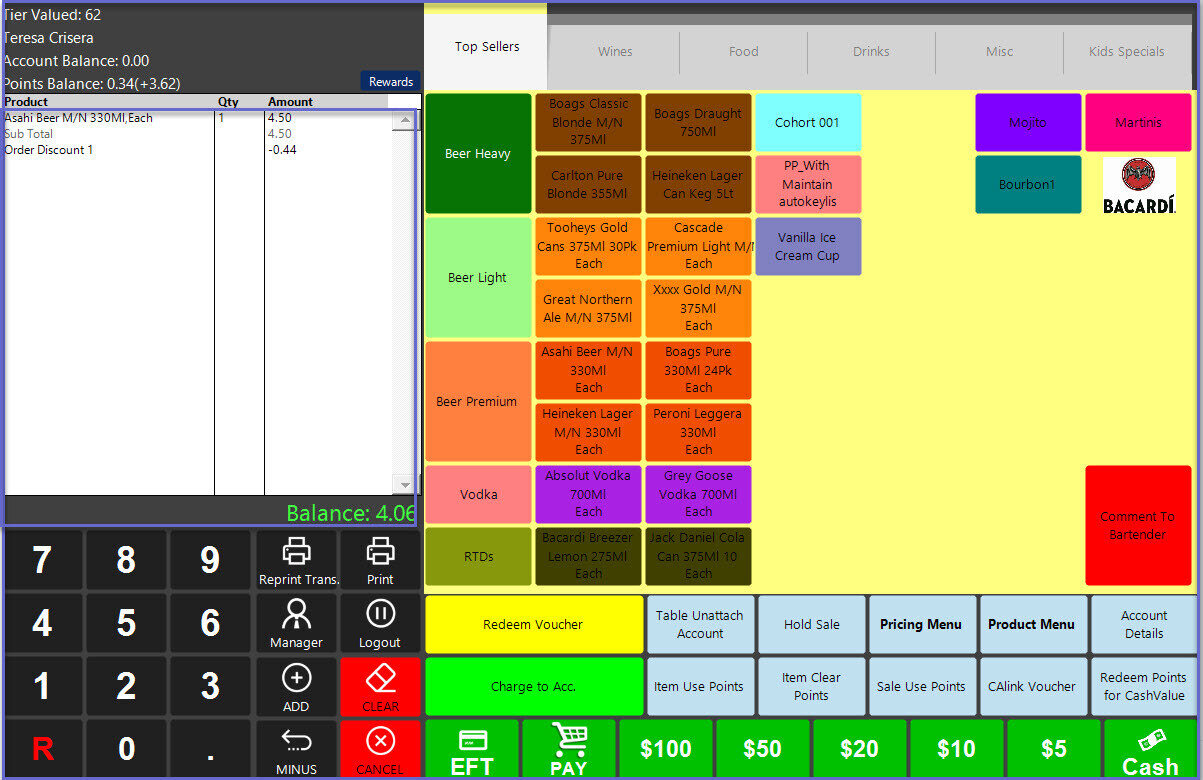Screen dimensions: 1203x780
Task: Tender a $100 note
Action: click(x=666, y=749)
